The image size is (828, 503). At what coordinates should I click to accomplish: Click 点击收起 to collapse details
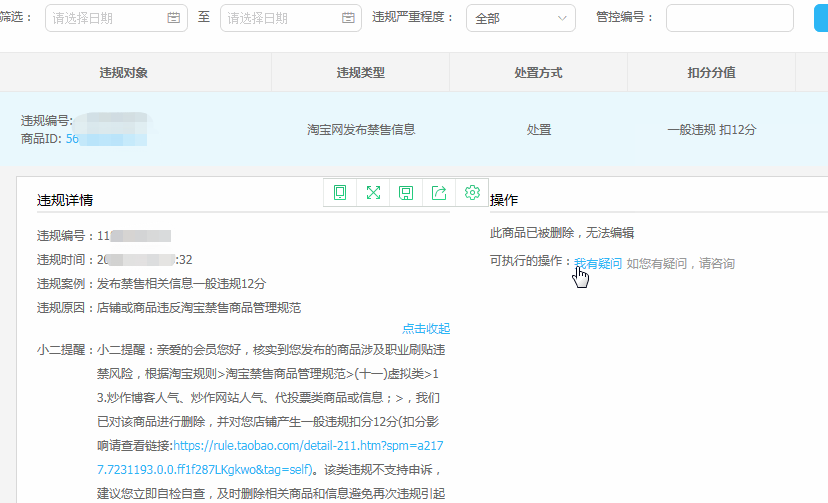(x=426, y=328)
